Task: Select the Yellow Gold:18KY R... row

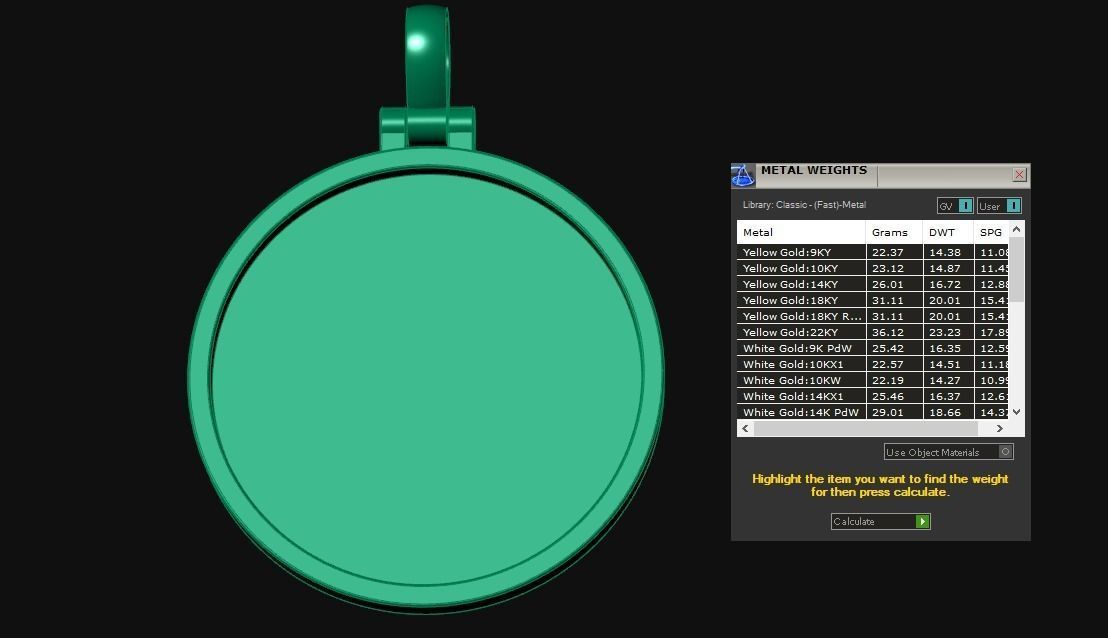Action: [873, 317]
